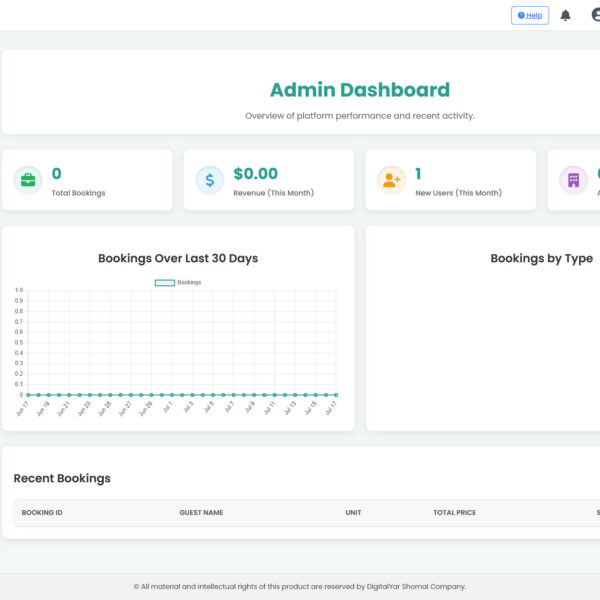Click the Admin Dashboard heading
The height and width of the screenshot is (600, 600).
pos(360,90)
